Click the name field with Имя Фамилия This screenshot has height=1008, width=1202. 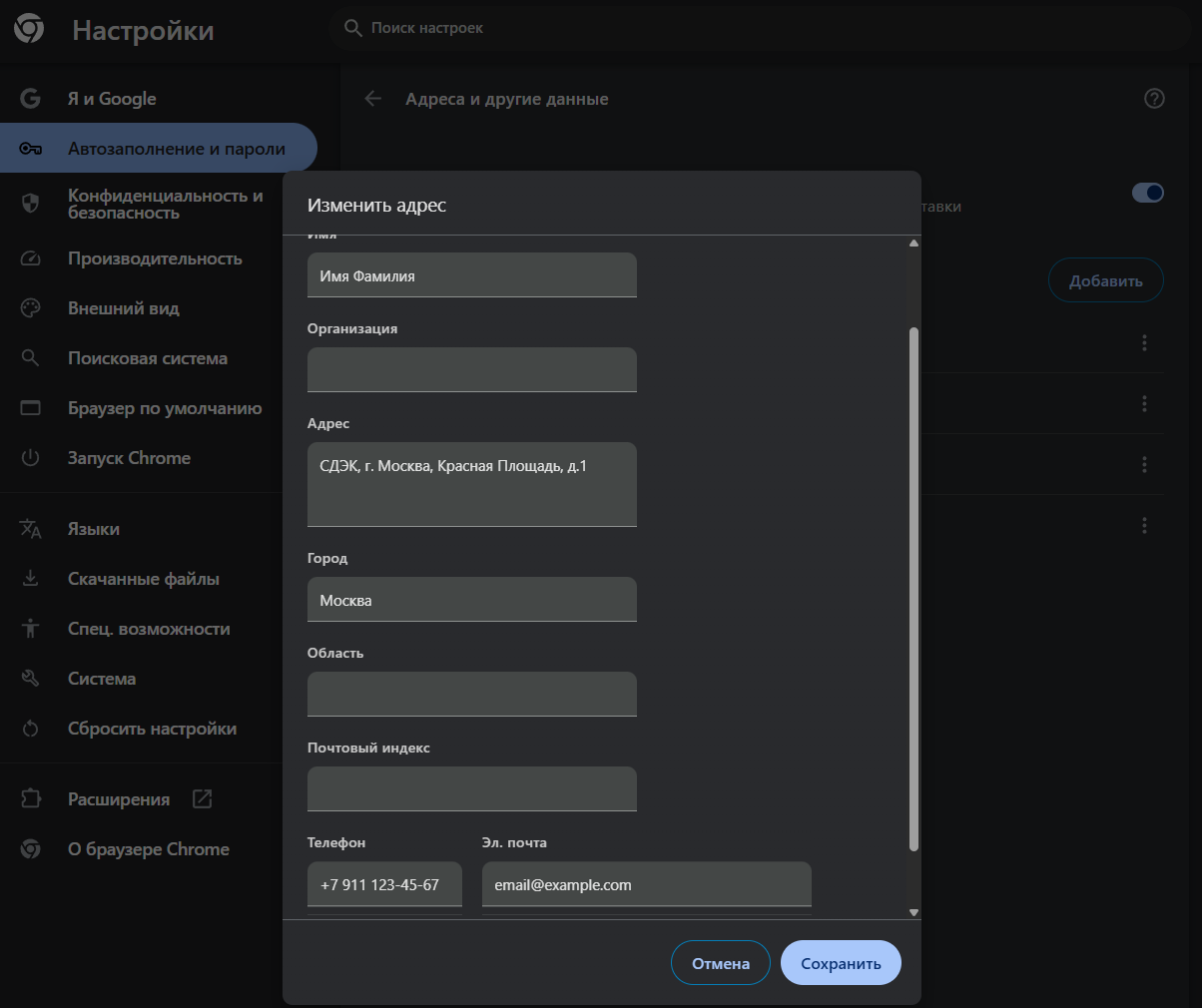pos(472,275)
